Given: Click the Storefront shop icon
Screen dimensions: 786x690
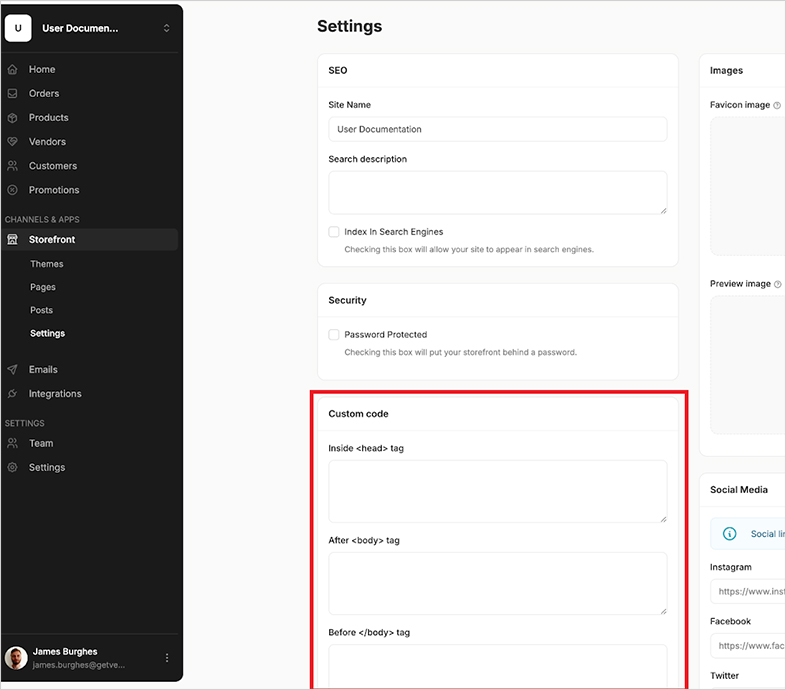Looking at the screenshot, I should coord(13,239).
